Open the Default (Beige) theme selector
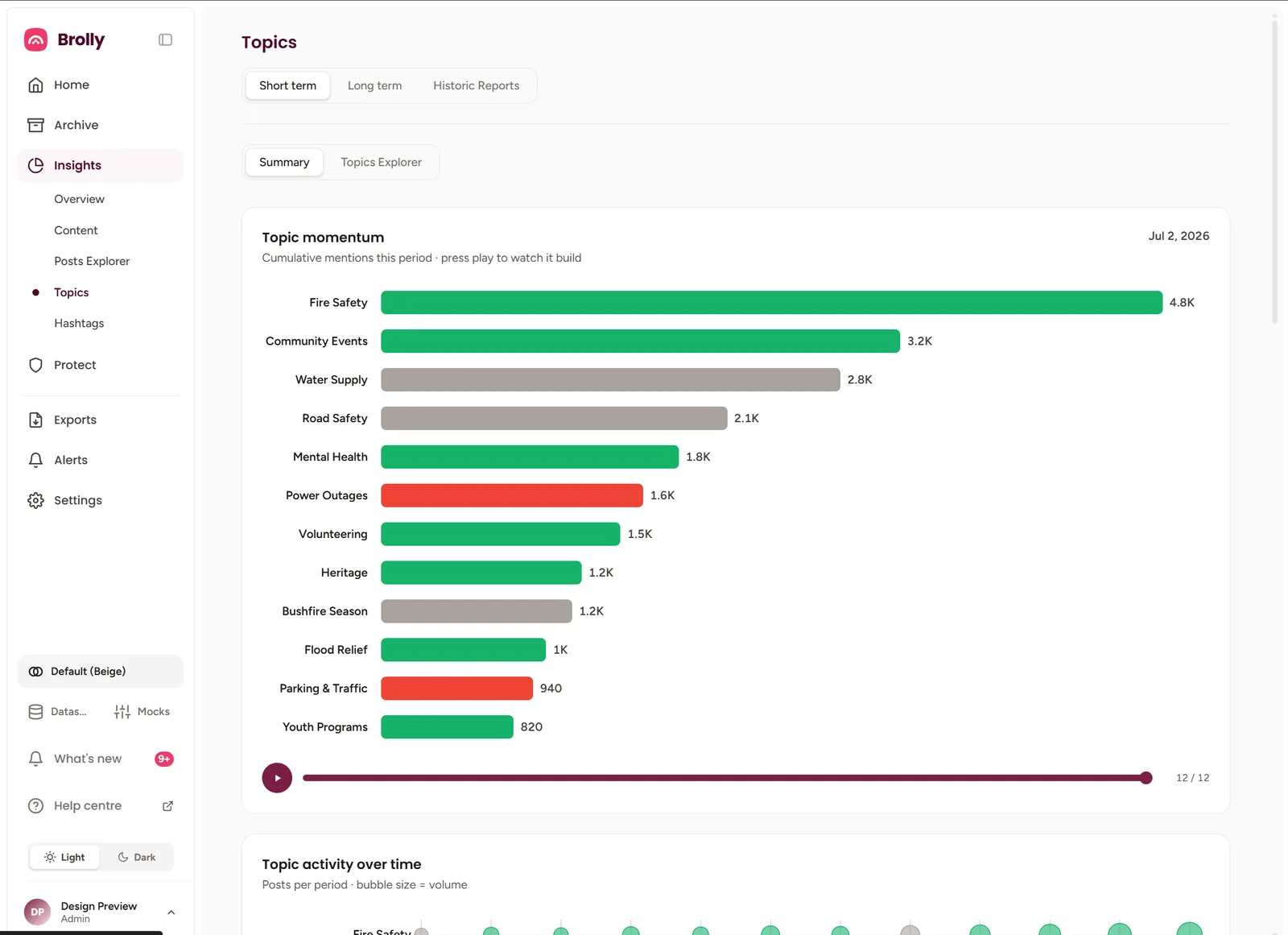The height and width of the screenshot is (935, 1288). pyautogui.click(x=101, y=672)
